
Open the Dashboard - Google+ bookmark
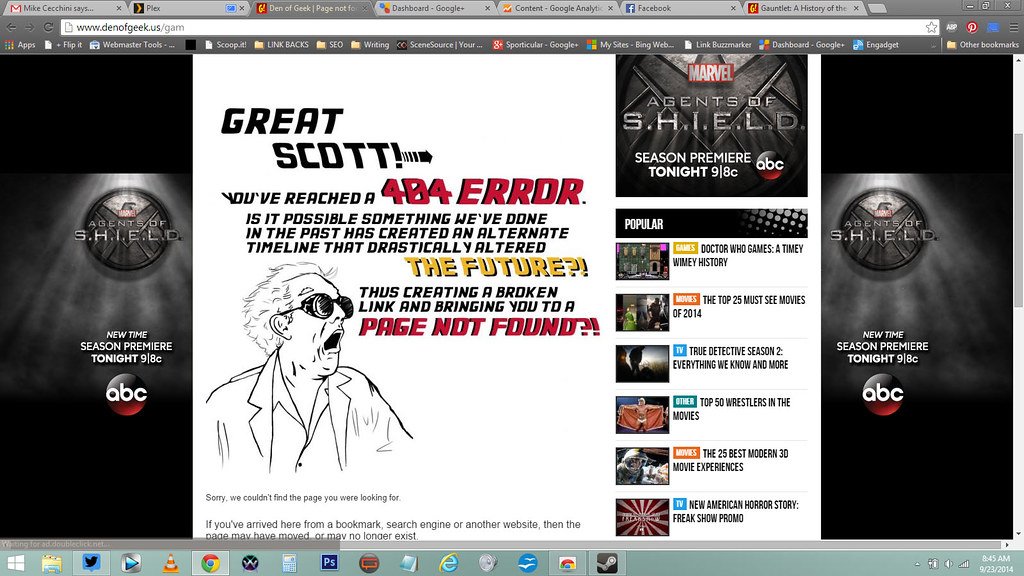pyautogui.click(x=802, y=45)
